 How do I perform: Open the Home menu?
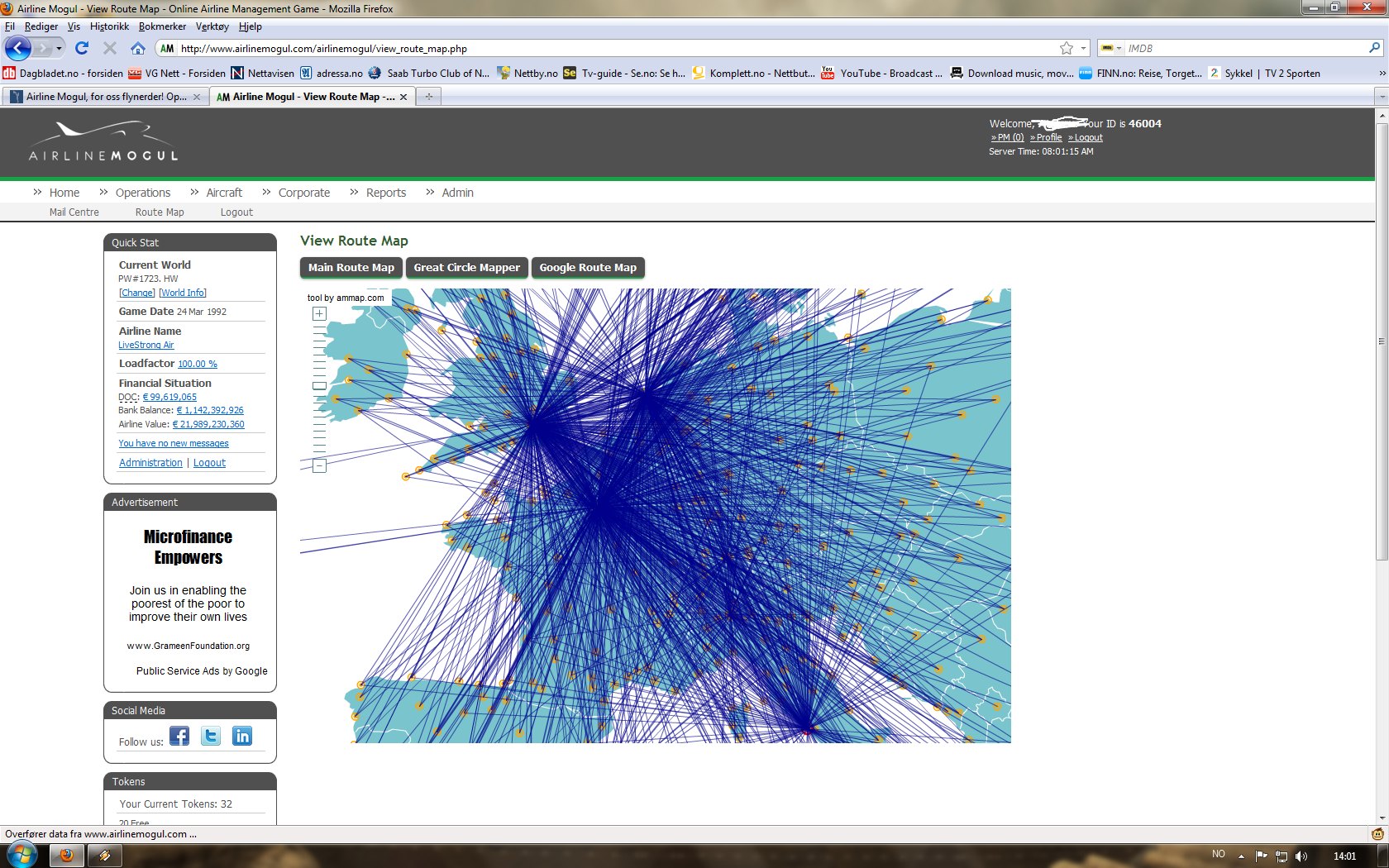64,193
